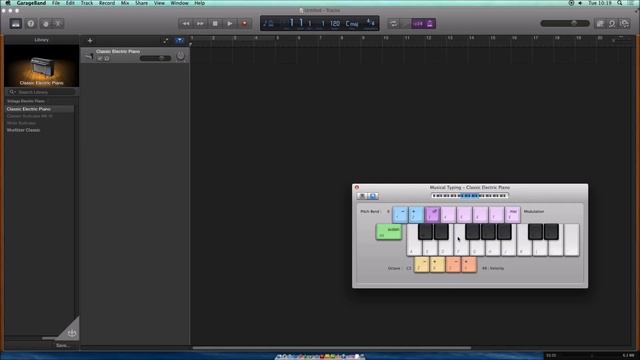640x360 pixels.
Task: Open the Mix menu
Action: 125,3
